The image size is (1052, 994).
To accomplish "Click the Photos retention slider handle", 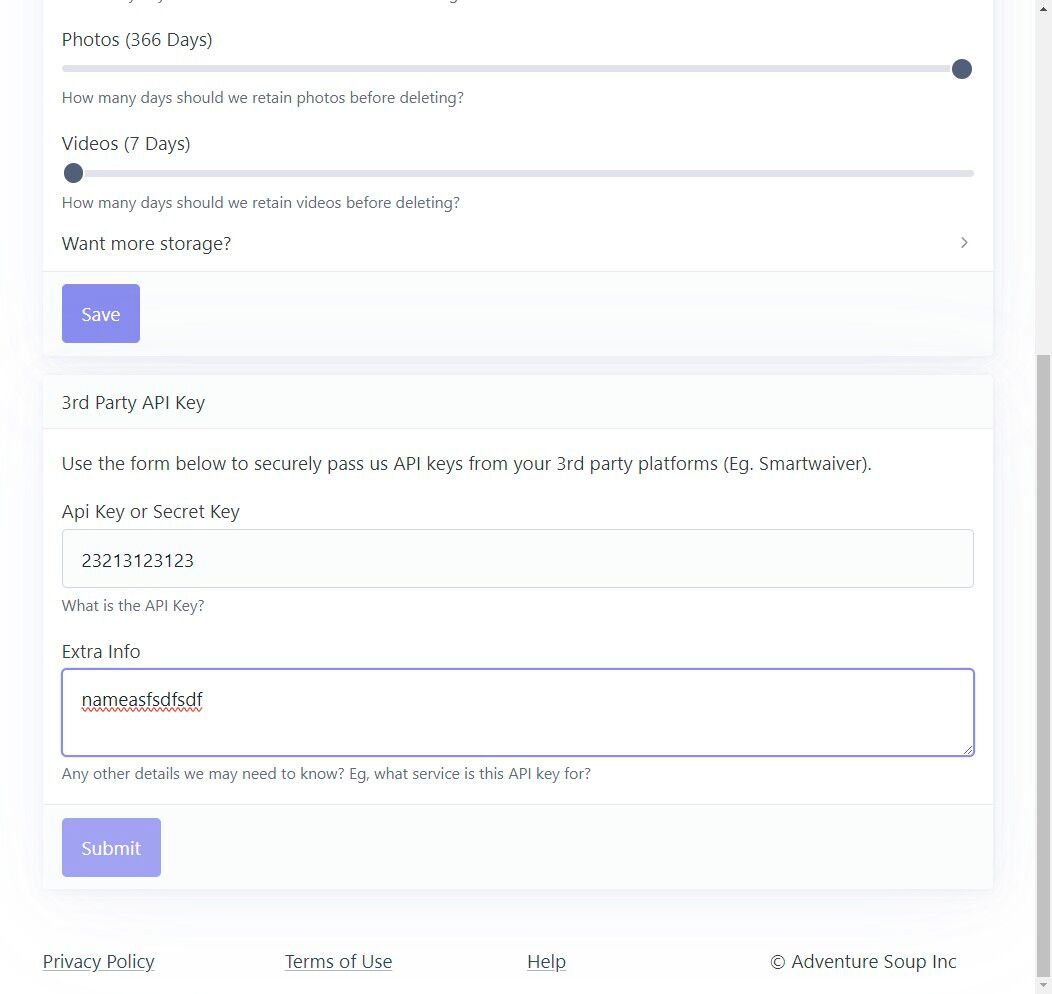I will click(x=961, y=69).
